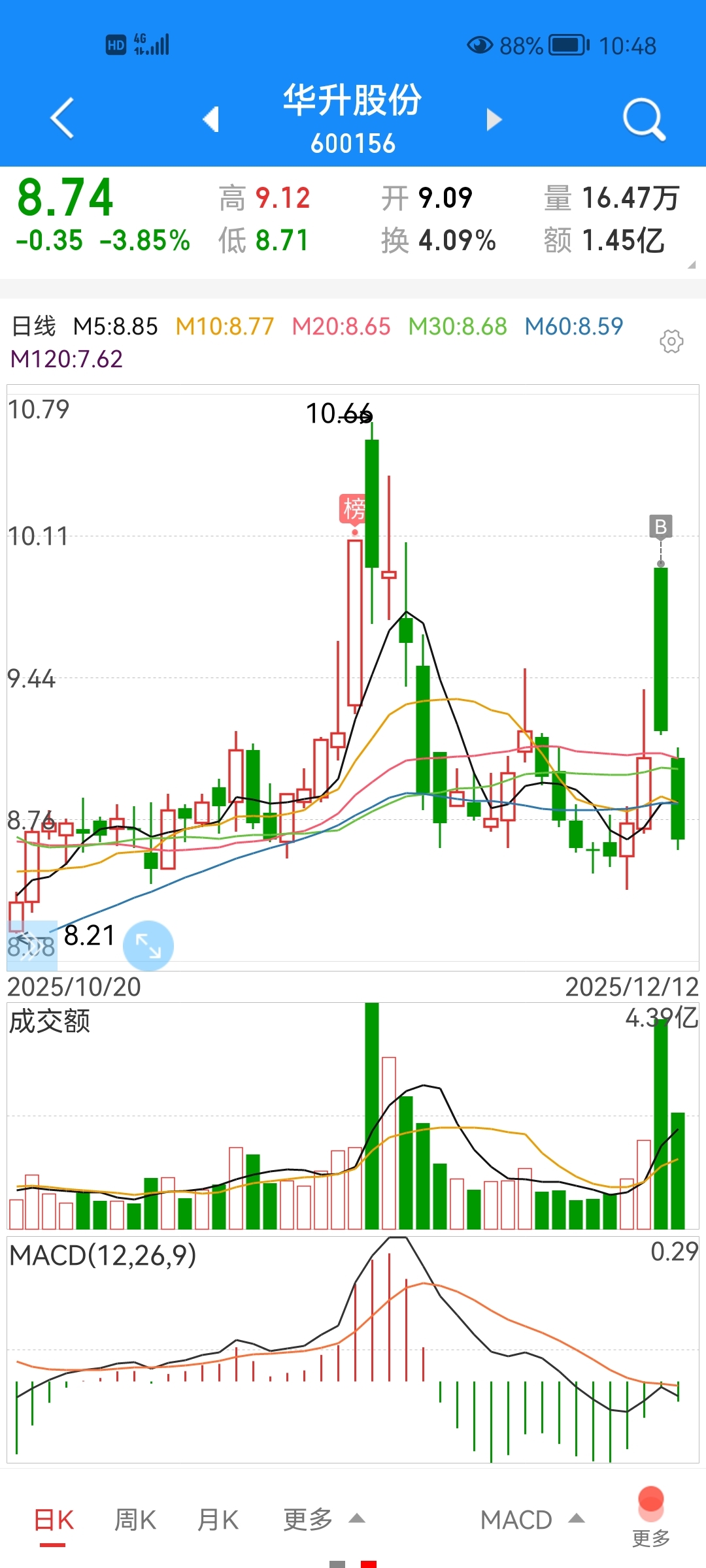This screenshot has height=1568, width=706.
Task: Tap amount value 1.45亿
Action: pos(623,240)
